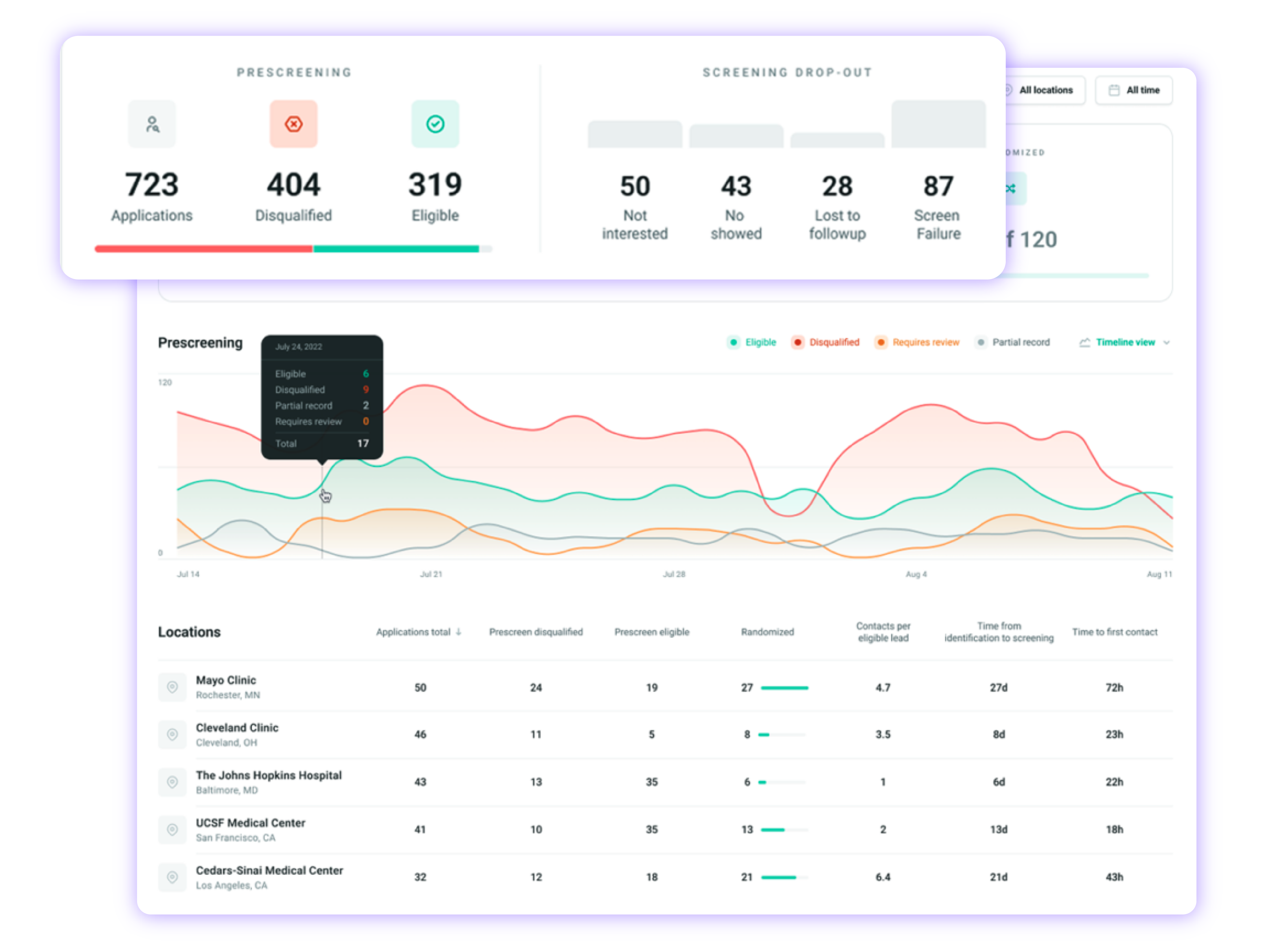Click the UCSF Medical Center pin icon
The width and height of the screenshot is (1278, 952).
point(172,829)
